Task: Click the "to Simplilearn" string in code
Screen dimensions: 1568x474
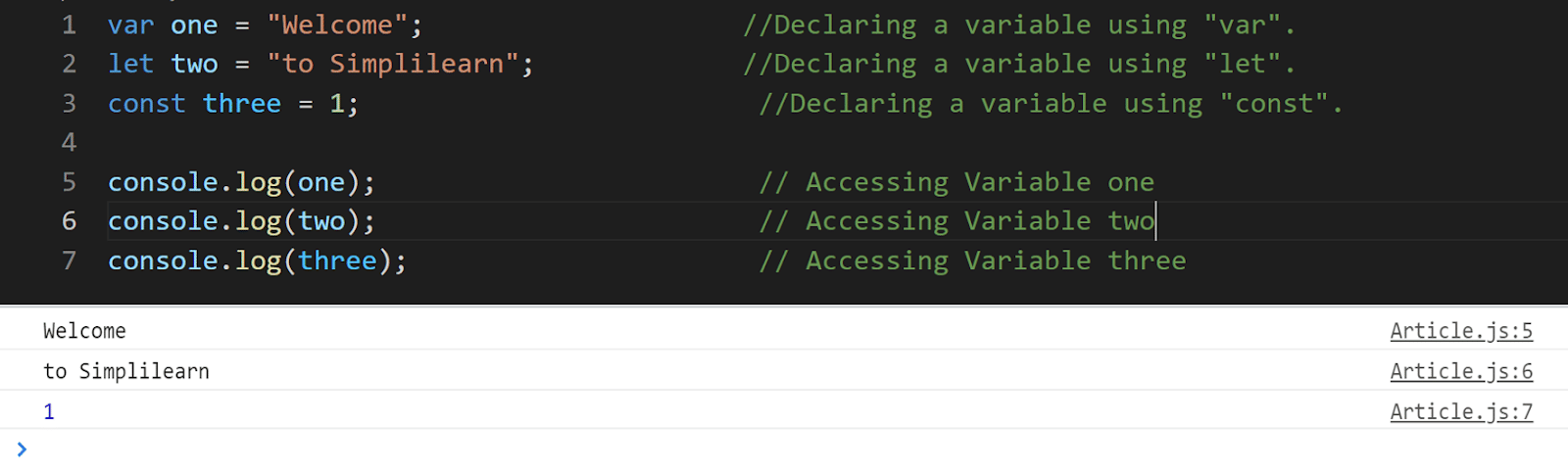Action: point(392,65)
